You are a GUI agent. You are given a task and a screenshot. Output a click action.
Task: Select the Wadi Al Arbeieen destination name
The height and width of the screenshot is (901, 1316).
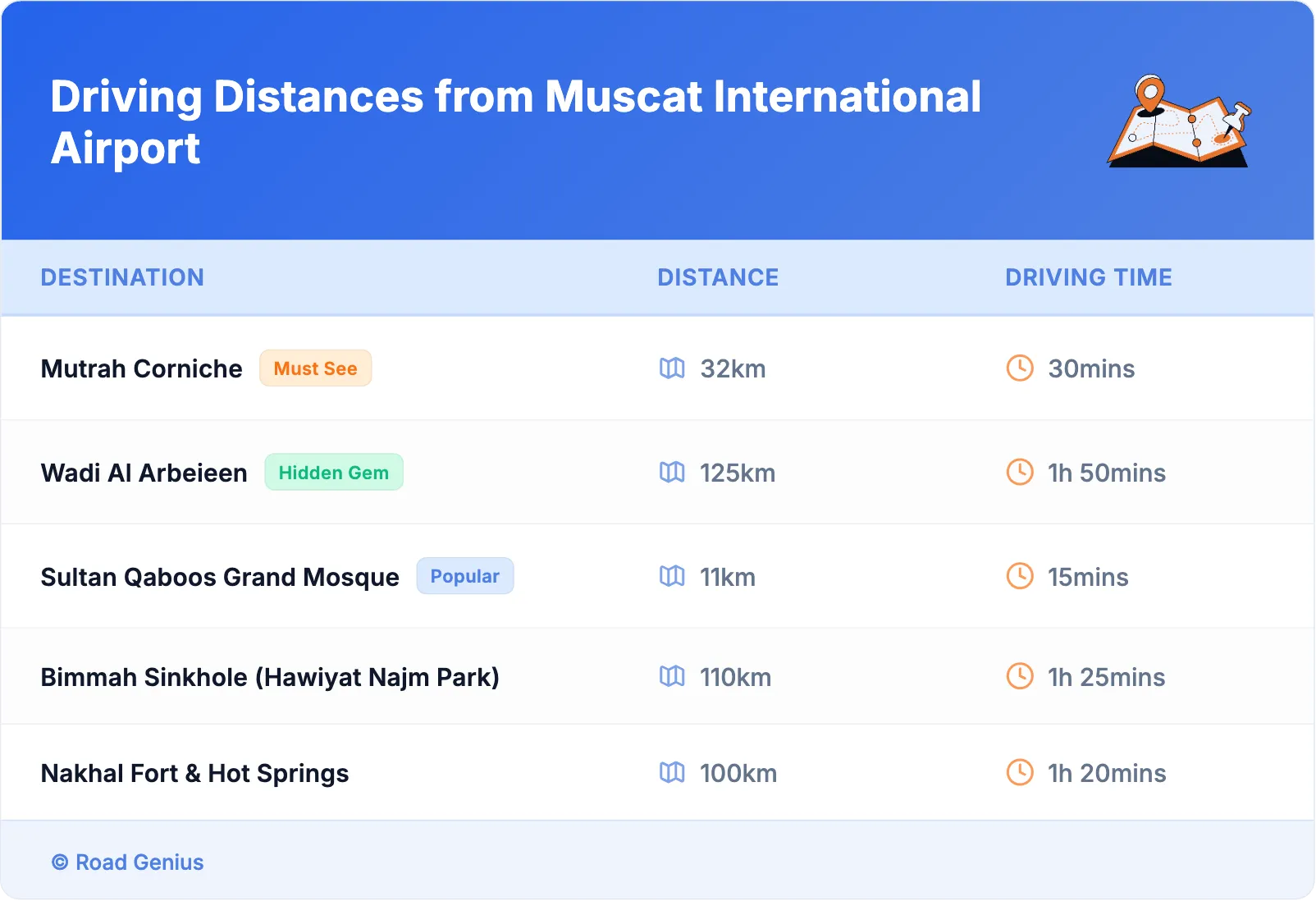(144, 473)
